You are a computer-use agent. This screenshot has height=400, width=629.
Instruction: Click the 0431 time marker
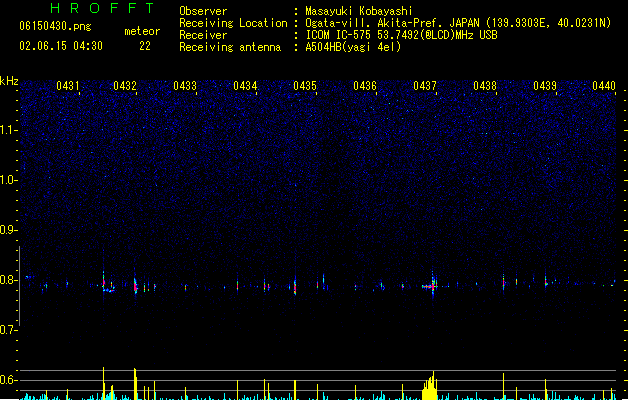[x=67, y=86]
